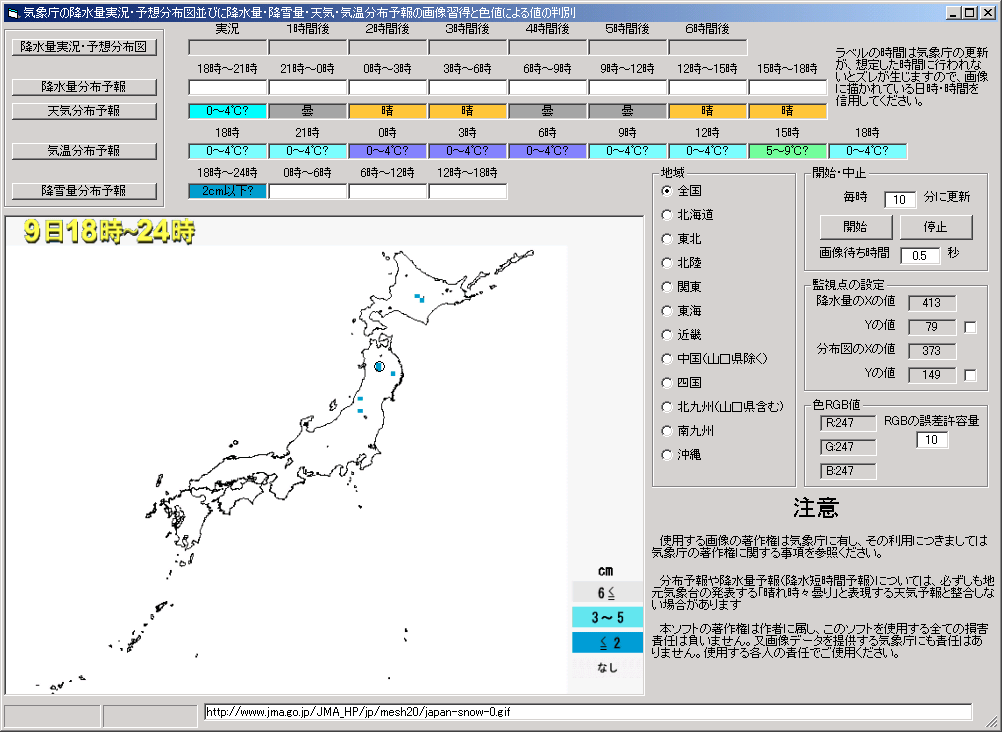Click the application icon in title bar
The image size is (1002, 732).
(x=13, y=13)
